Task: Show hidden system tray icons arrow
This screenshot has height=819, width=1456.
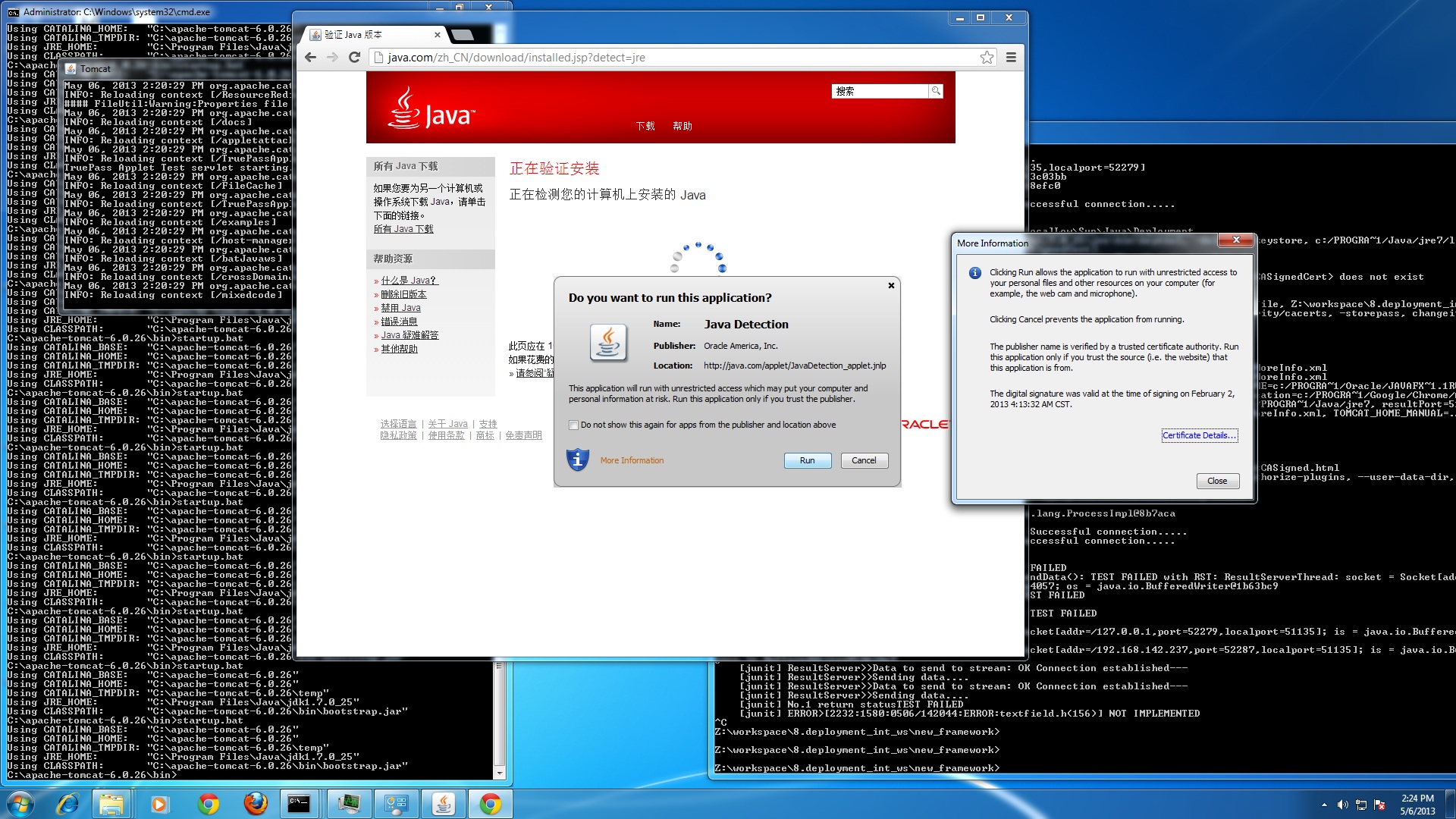Action: 1324,805
